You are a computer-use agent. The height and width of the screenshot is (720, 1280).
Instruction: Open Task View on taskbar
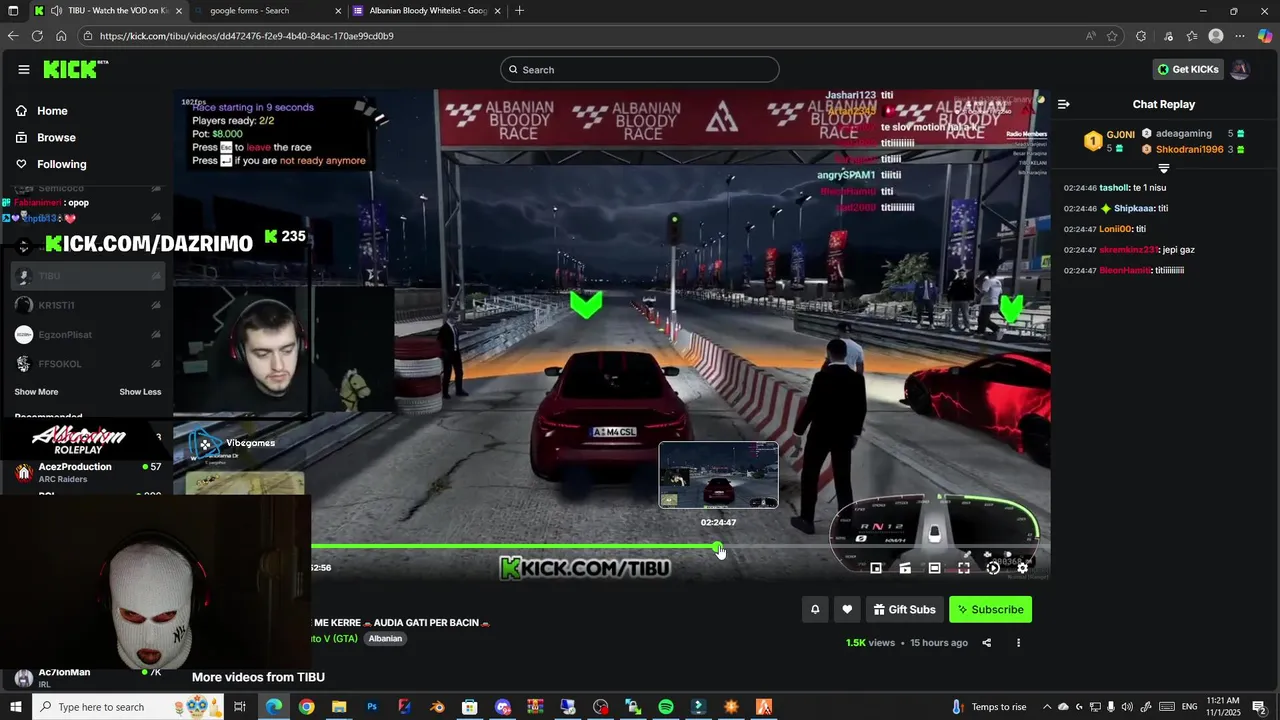tap(240, 707)
